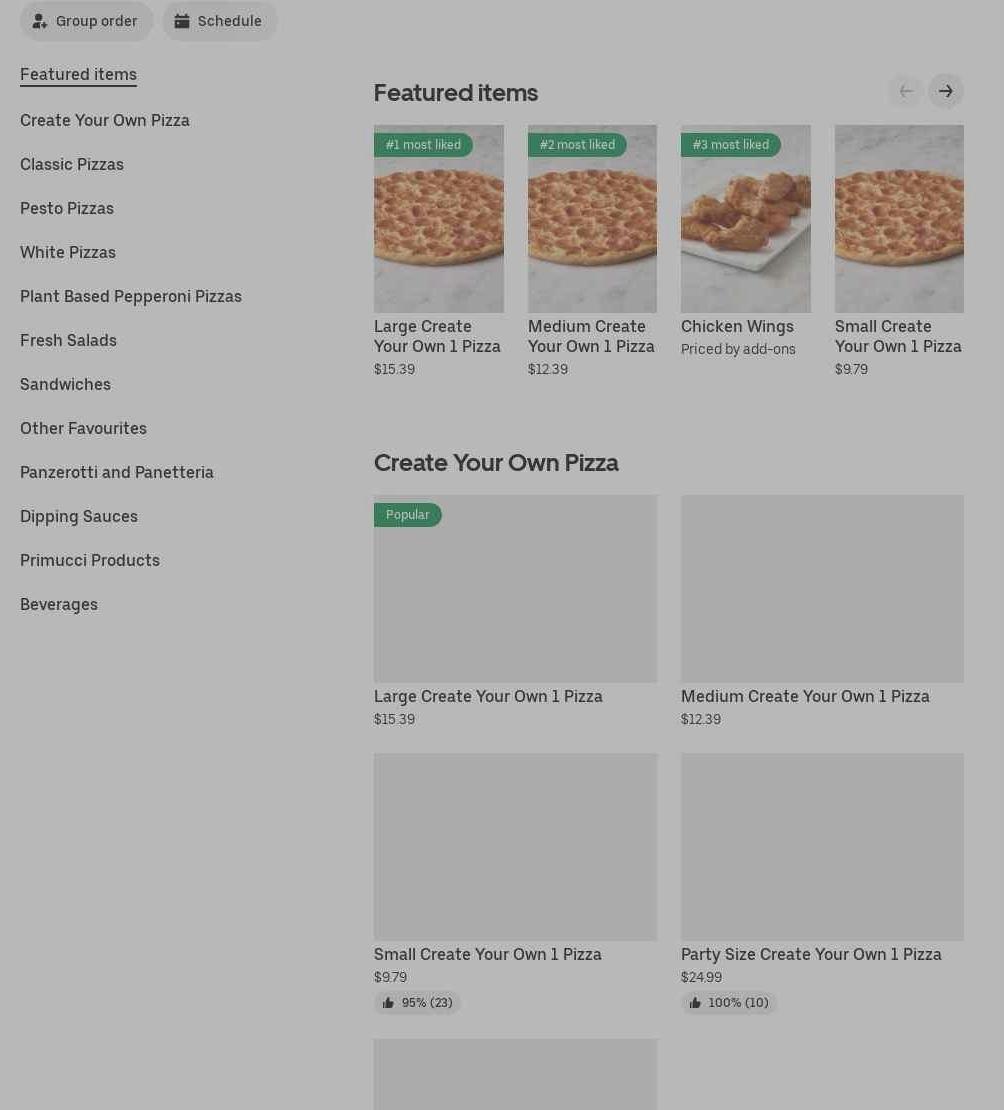Click the Popular badge on Large pizza
Viewport: 1004px width, 1110px height.
pyautogui.click(x=407, y=515)
